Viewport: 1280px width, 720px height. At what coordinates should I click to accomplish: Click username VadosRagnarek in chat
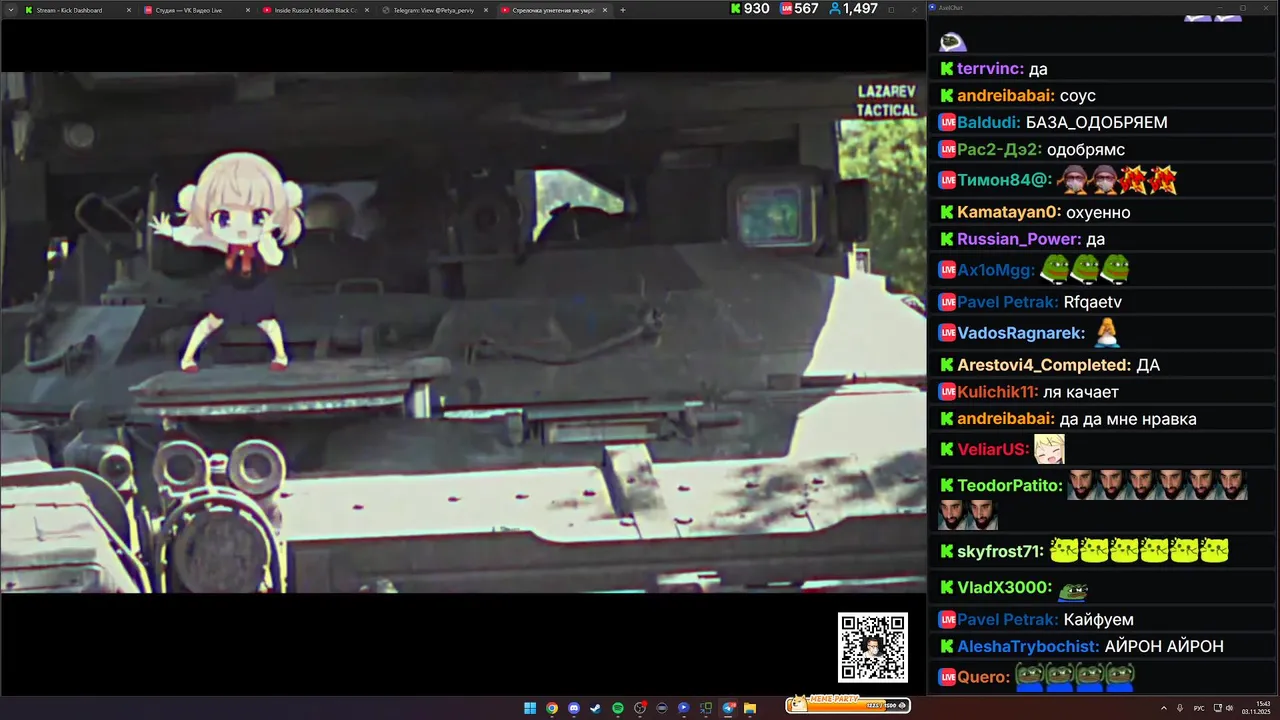(x=1021, y=334)
